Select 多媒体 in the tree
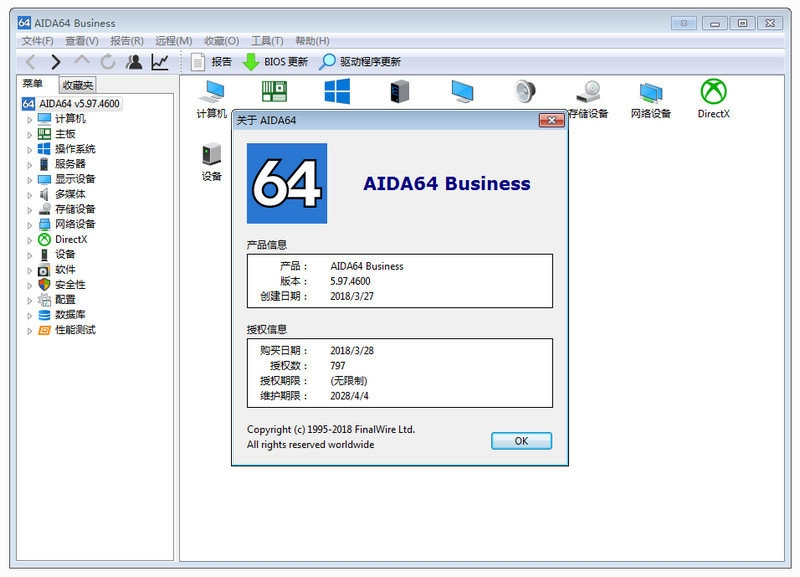Screen dimensions: 800x577 pyautogui.click(x=70, y=194)
